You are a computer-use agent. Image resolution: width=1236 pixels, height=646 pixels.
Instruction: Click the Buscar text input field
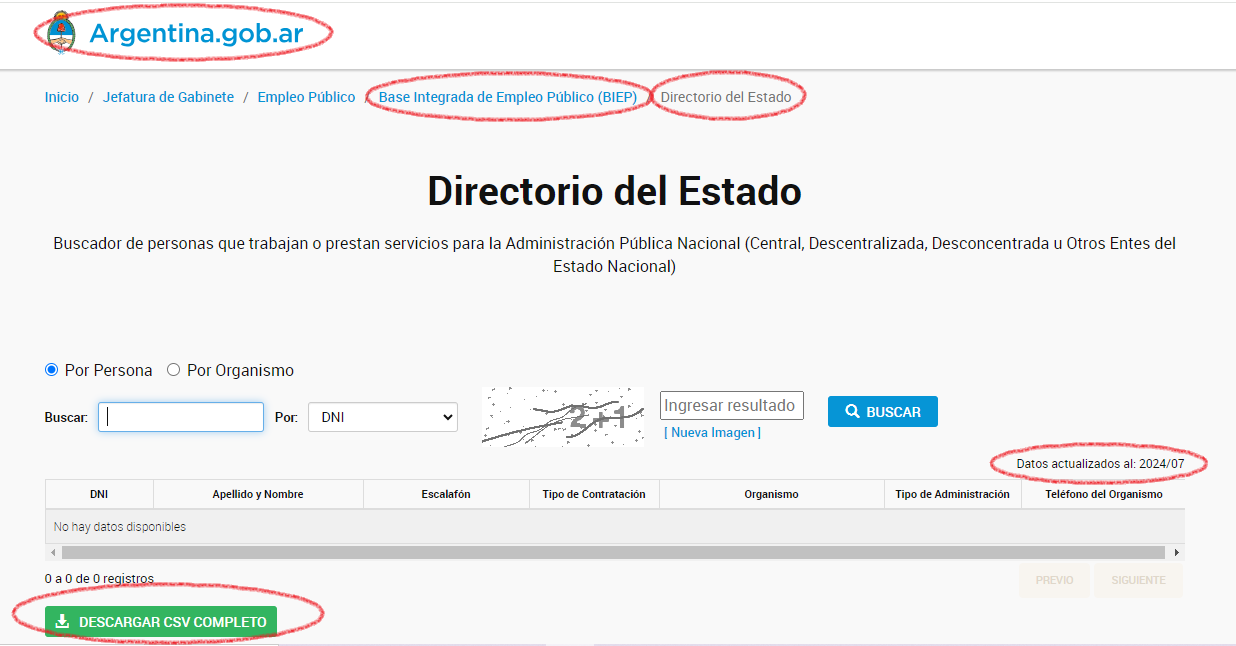pyautogui.click(x=181, y=417)
